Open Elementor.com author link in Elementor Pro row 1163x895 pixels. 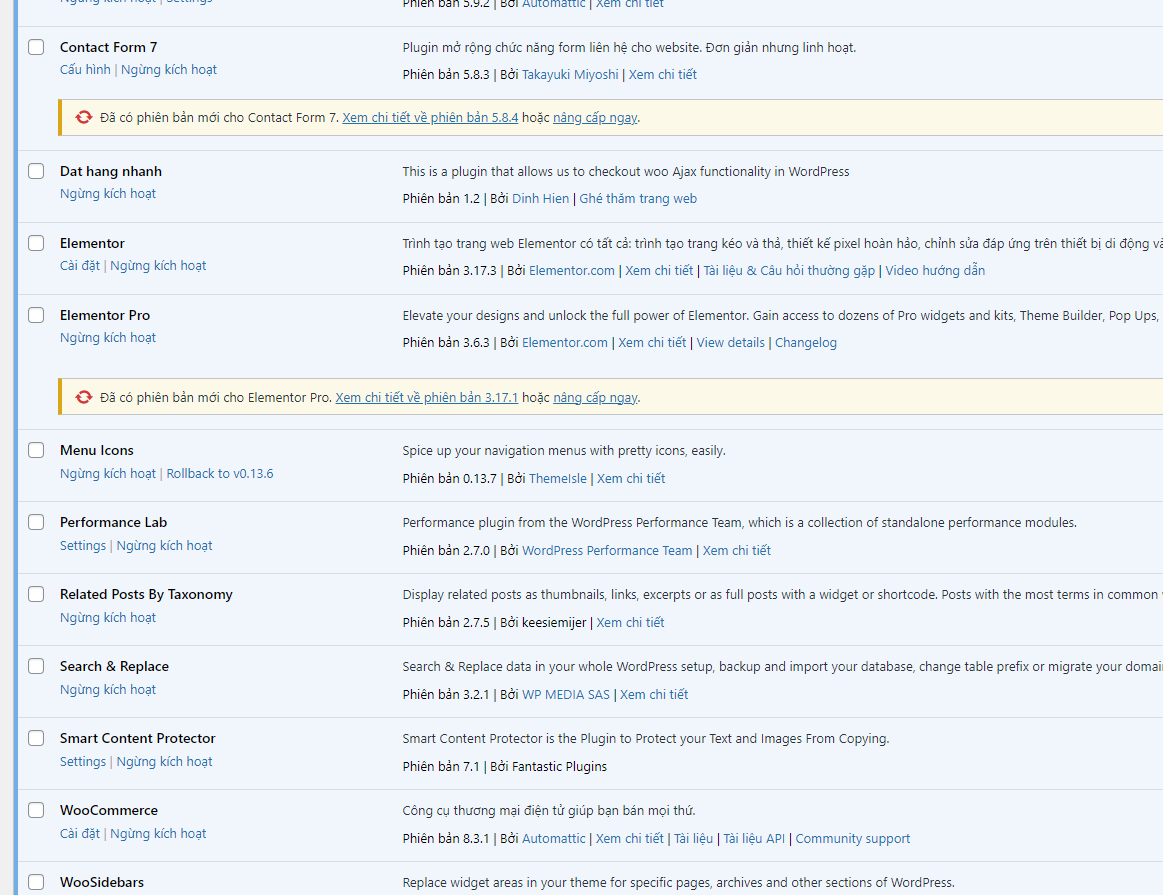(565, 342)
